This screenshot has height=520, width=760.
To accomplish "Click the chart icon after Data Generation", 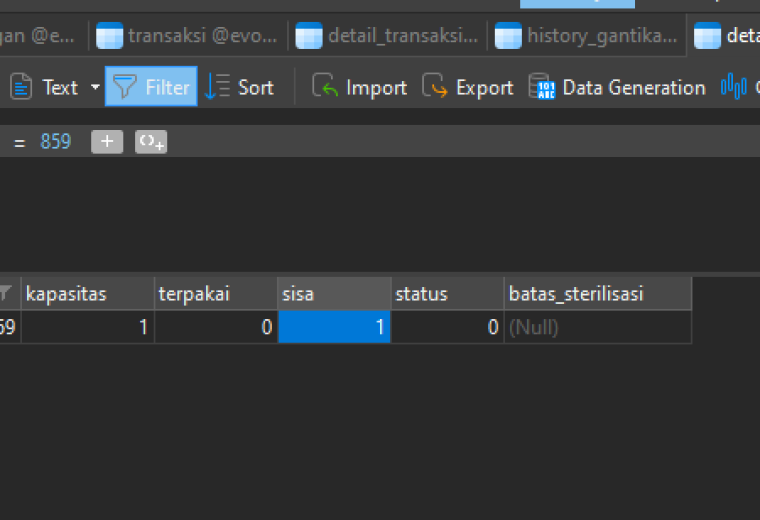I will pyautogui.click(x=733, y=87).
